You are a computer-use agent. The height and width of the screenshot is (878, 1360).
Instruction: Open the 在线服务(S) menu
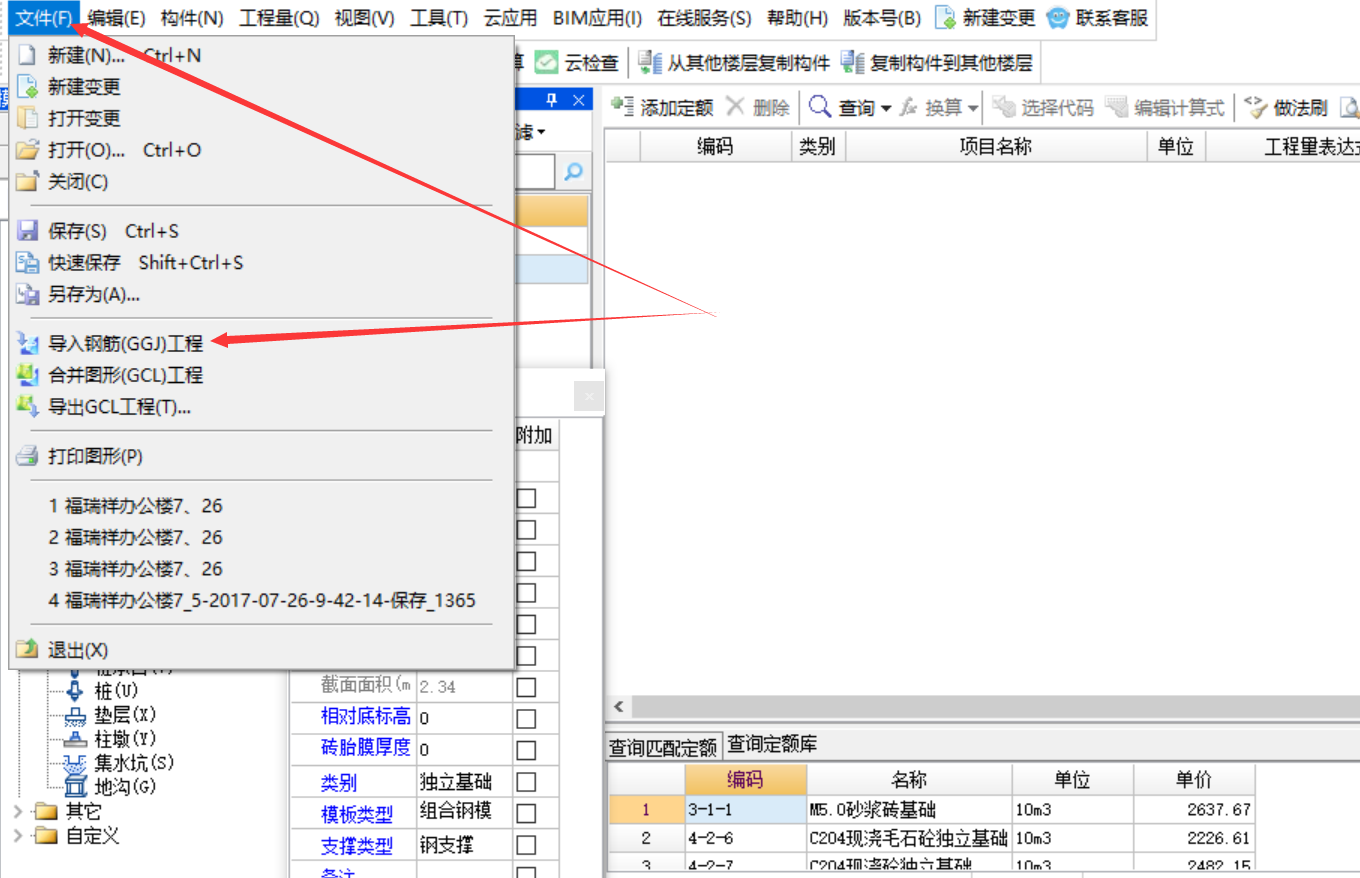pyautogui.click(x=704, y=18)
